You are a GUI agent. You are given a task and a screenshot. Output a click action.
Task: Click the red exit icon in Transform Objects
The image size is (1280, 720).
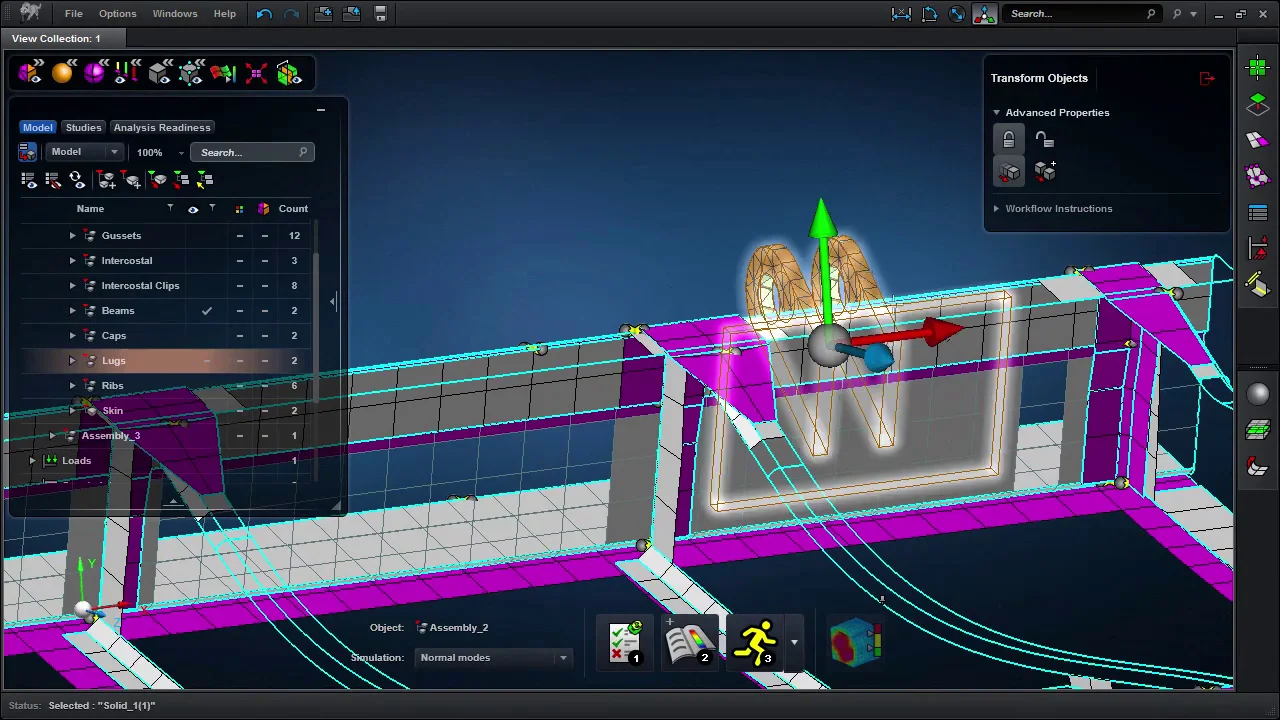point(1207,78)
